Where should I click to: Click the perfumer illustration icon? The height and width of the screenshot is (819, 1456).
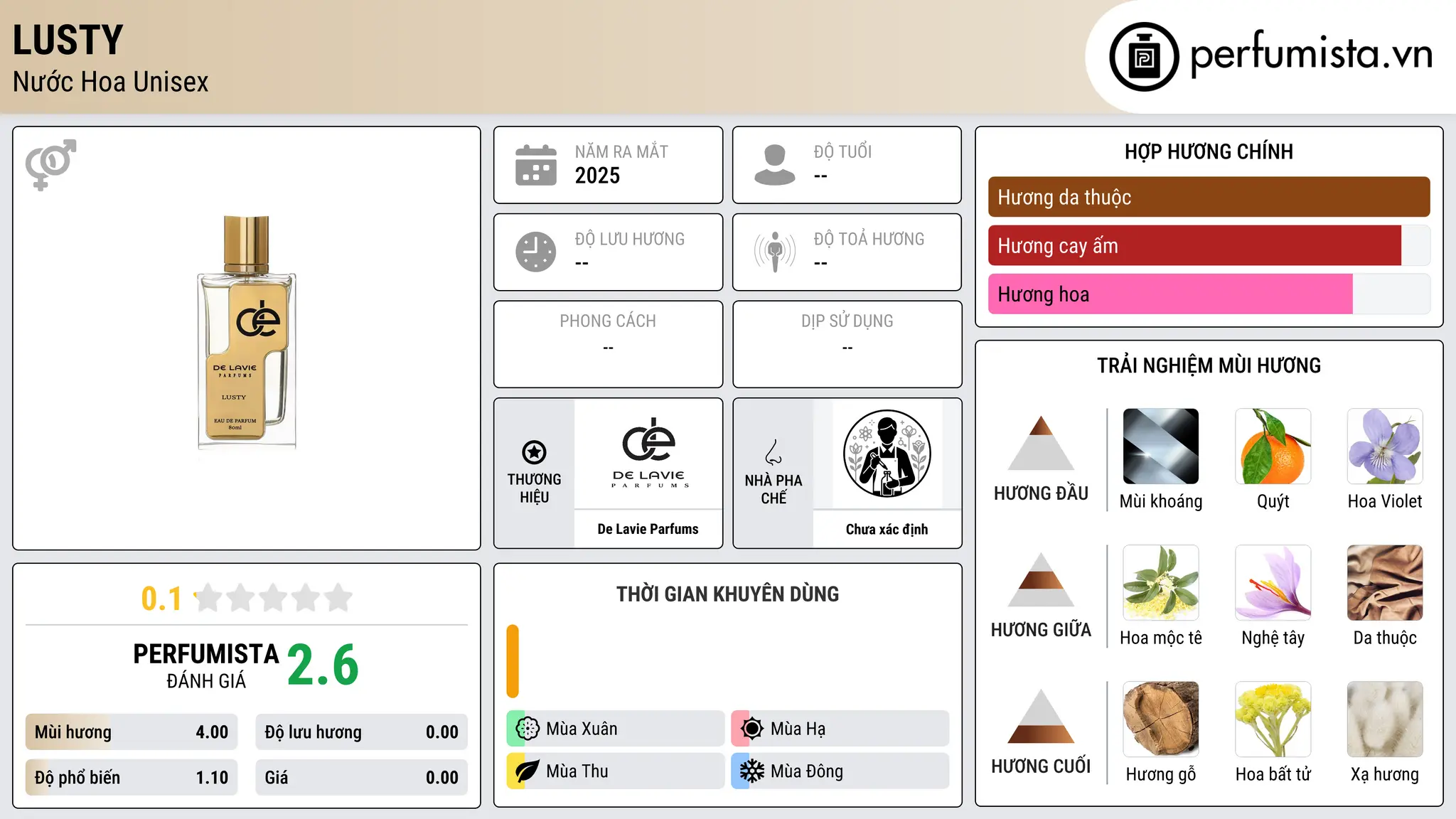tap(887, 454)
